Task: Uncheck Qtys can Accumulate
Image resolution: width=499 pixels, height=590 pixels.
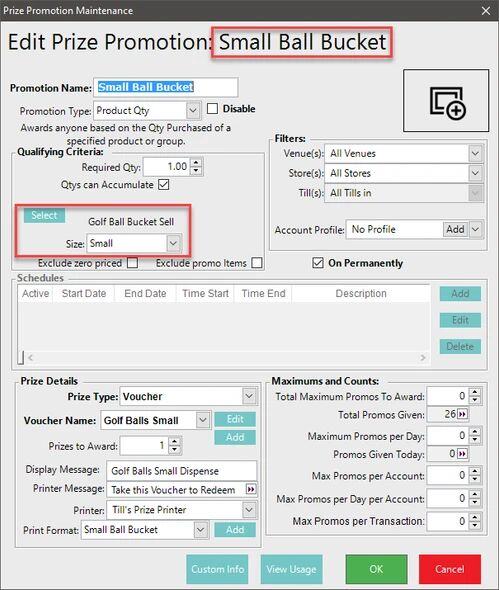Action: click(164, 184)
